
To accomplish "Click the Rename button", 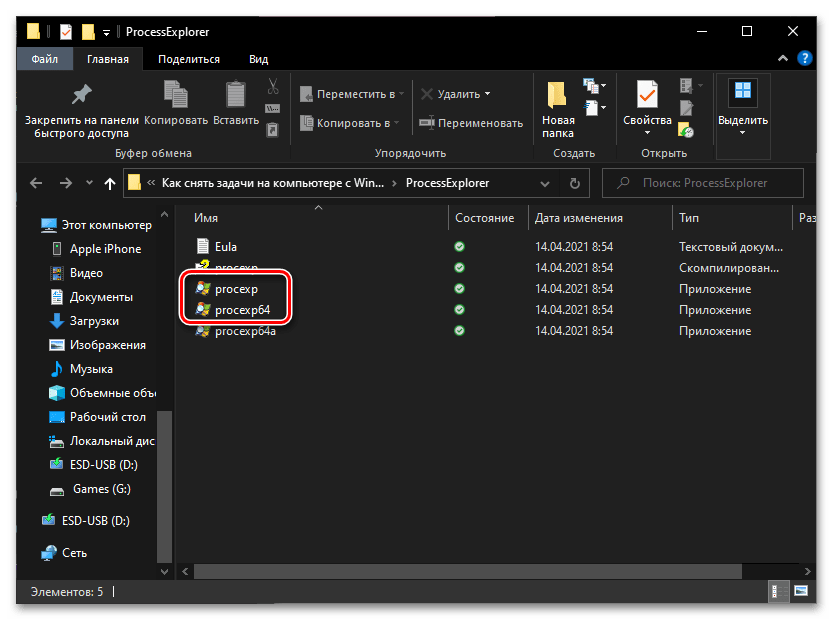I will 471,123.
